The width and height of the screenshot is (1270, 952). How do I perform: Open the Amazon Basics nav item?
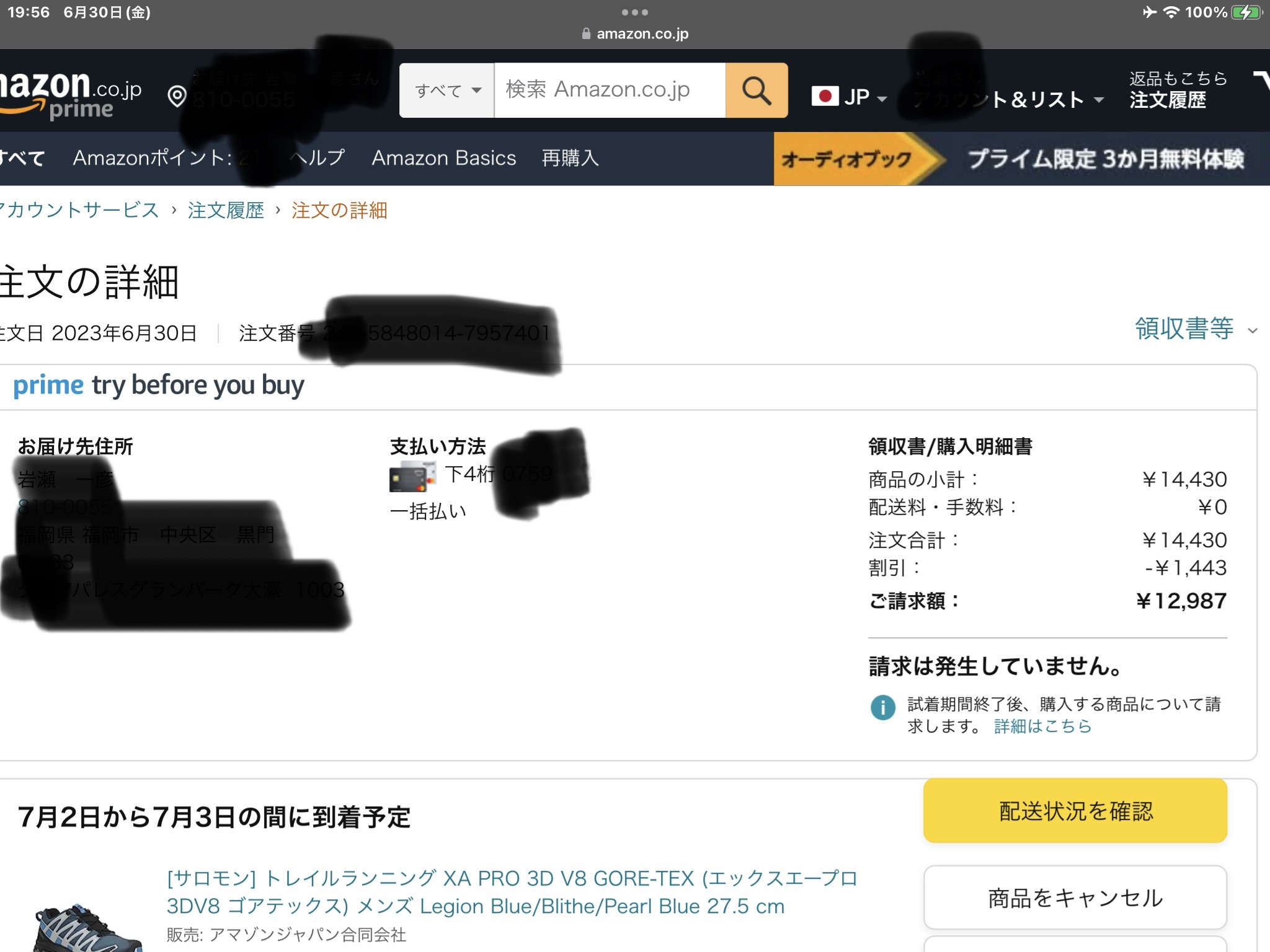pyautogui.click(x=443, y=159)
